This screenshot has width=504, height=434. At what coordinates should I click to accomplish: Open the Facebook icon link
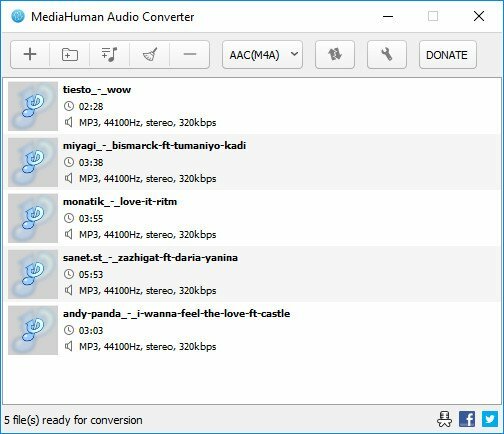467,419
